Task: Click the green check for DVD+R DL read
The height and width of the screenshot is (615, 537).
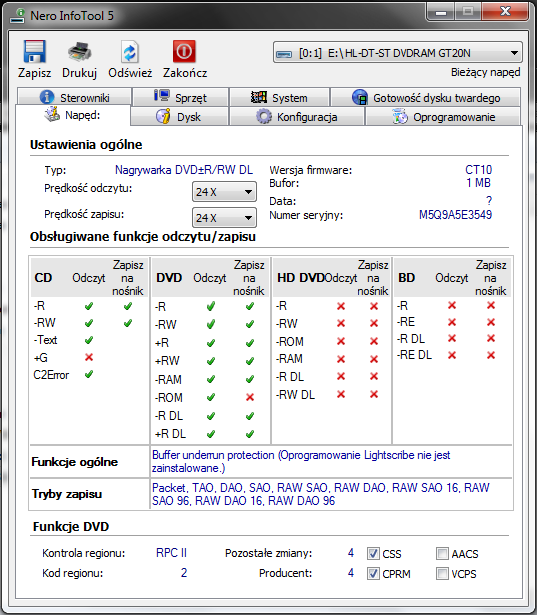Action: (x=211, y=434)
